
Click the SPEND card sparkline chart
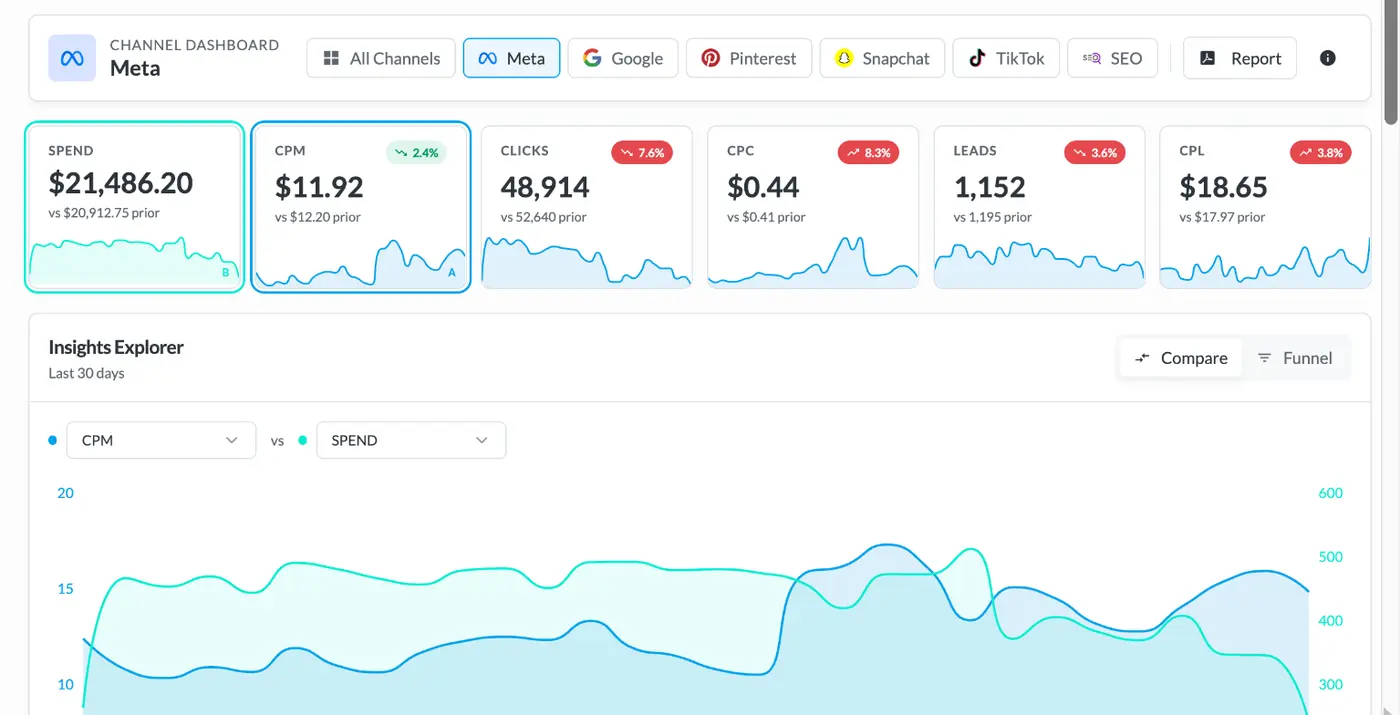pos(135,263)
